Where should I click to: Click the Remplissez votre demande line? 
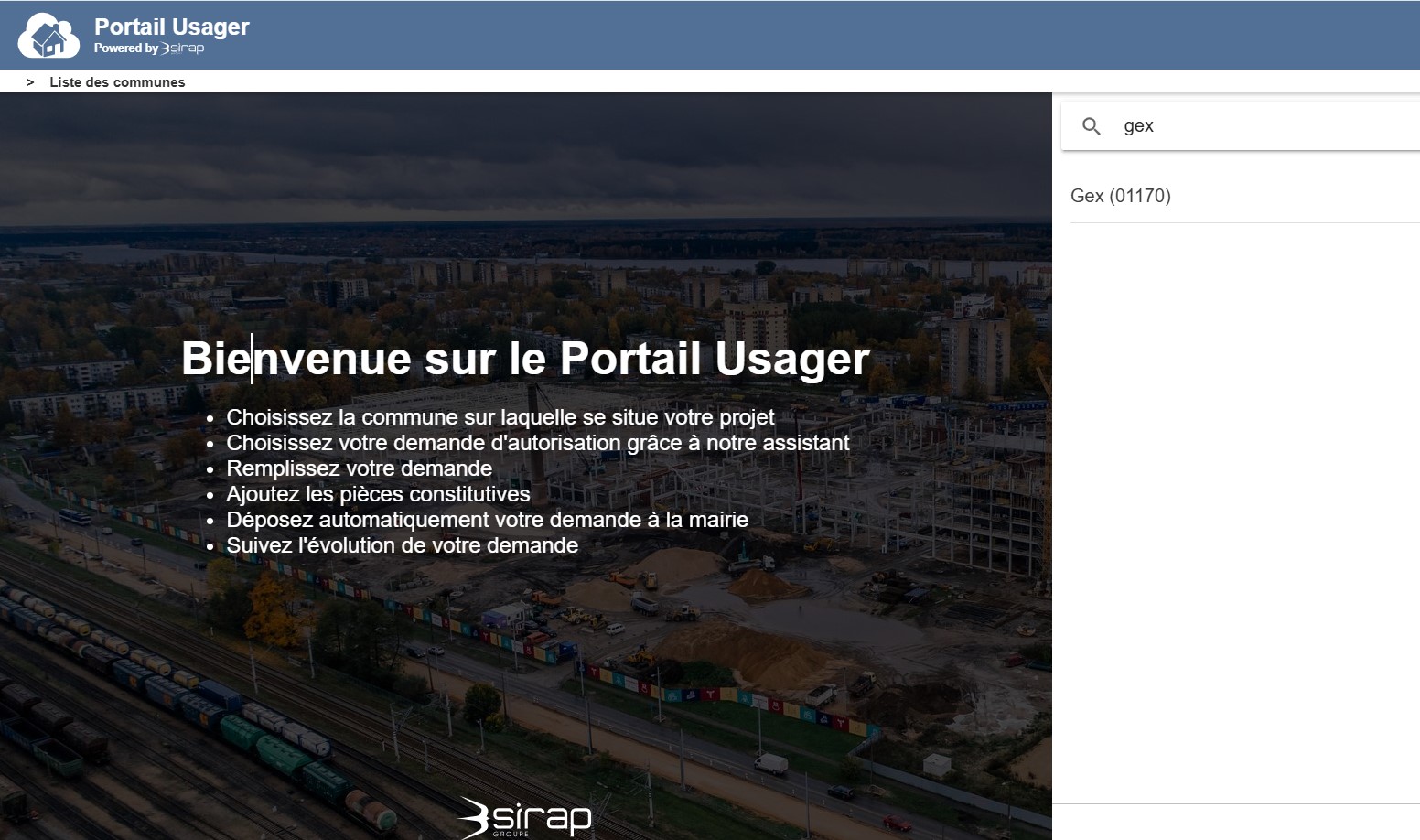click(x=359, y=468)
